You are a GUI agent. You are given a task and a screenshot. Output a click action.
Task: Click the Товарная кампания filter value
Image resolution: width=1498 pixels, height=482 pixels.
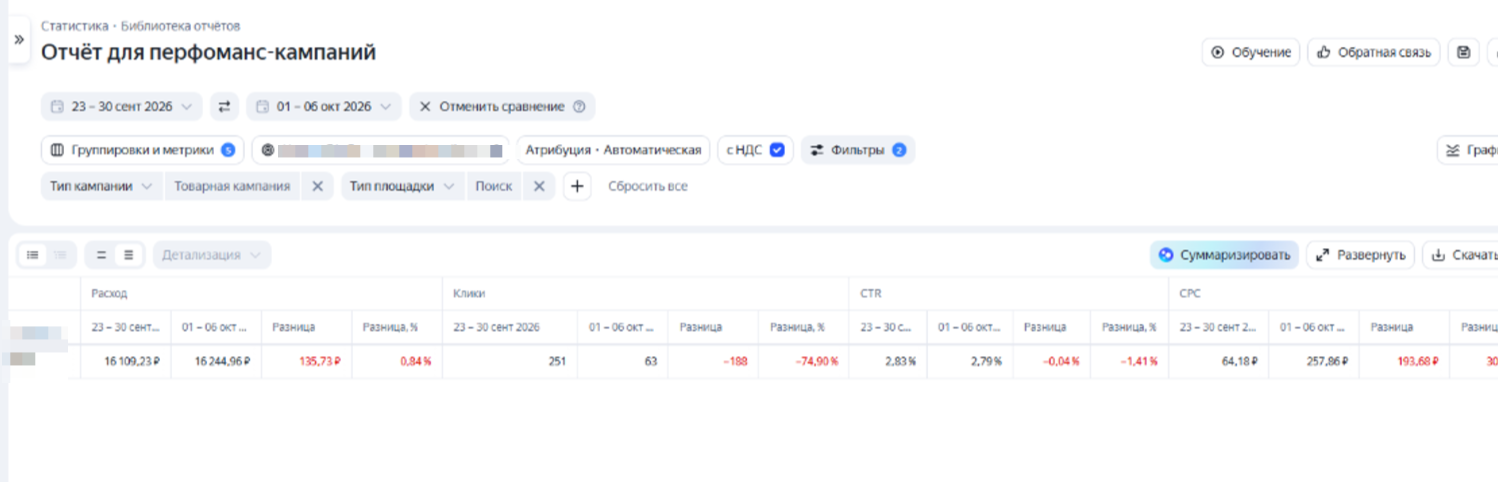coord(232,186)
